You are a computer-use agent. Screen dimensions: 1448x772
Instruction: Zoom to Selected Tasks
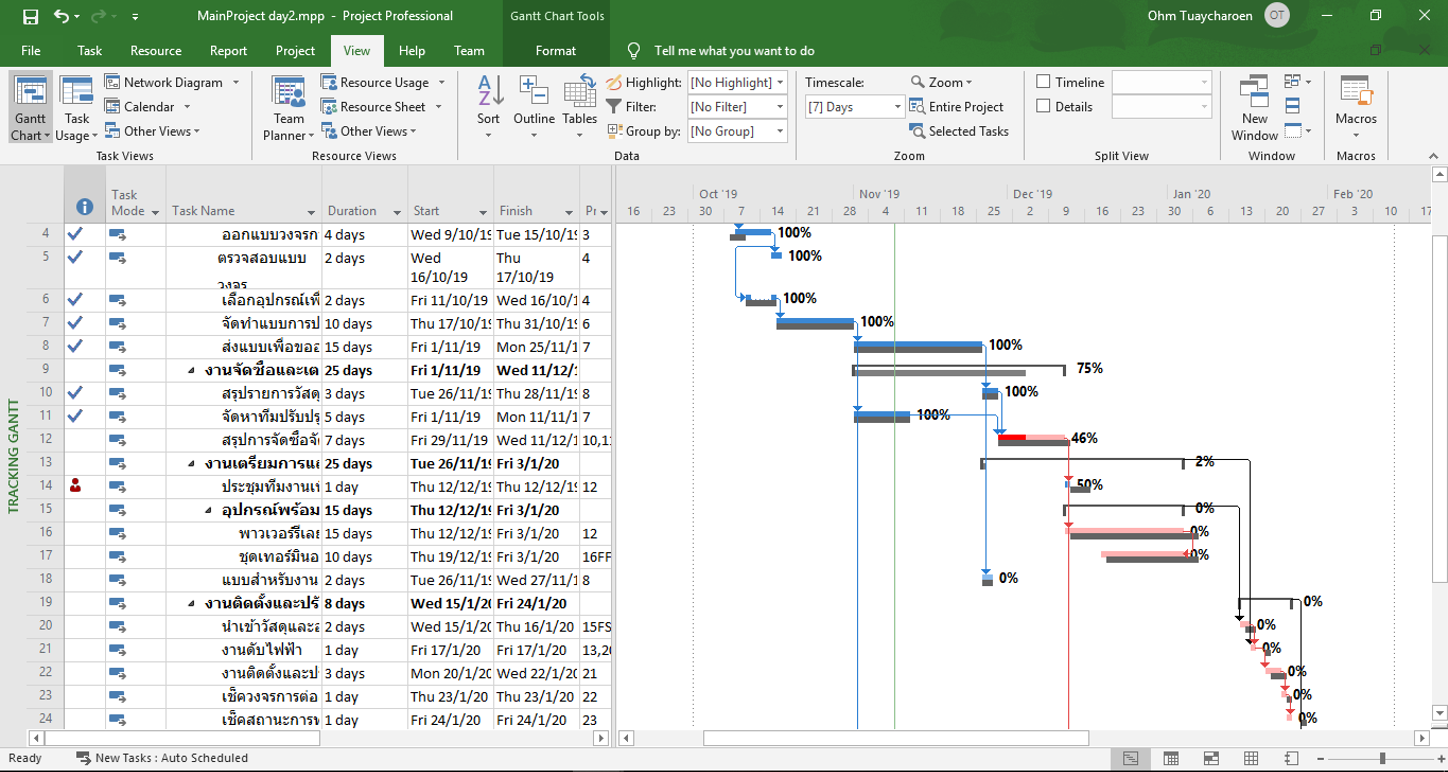(959, 131)
